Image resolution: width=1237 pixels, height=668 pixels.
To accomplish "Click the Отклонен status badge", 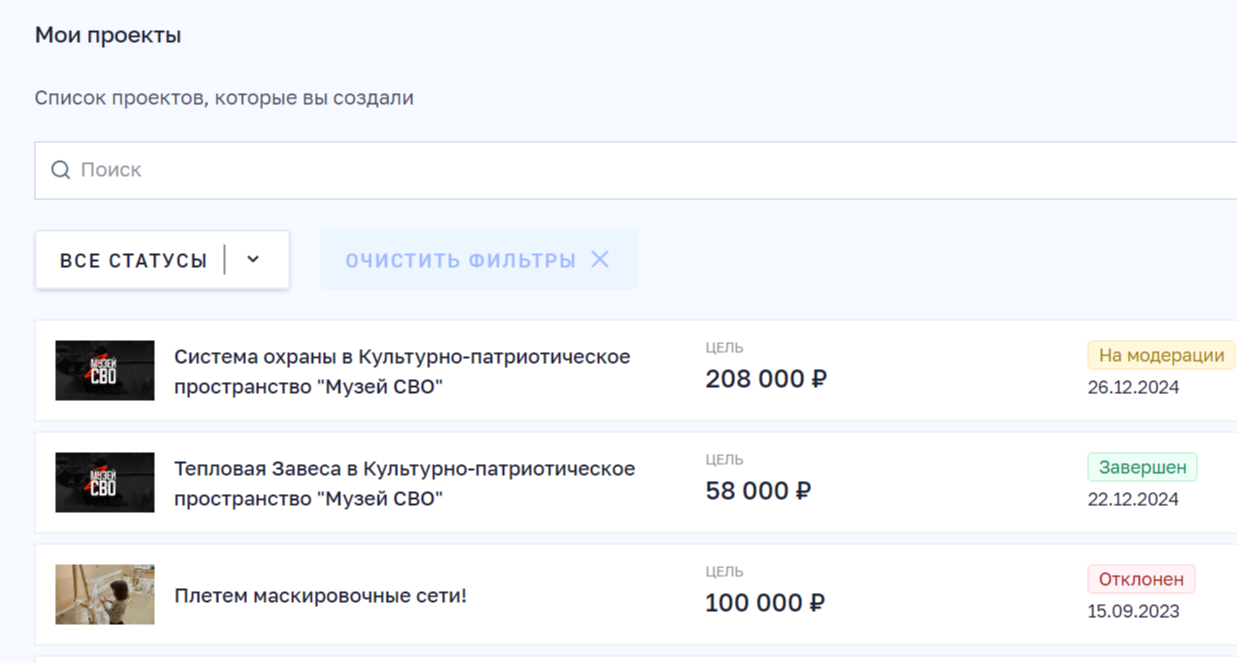I will [x=1141, y=579].
